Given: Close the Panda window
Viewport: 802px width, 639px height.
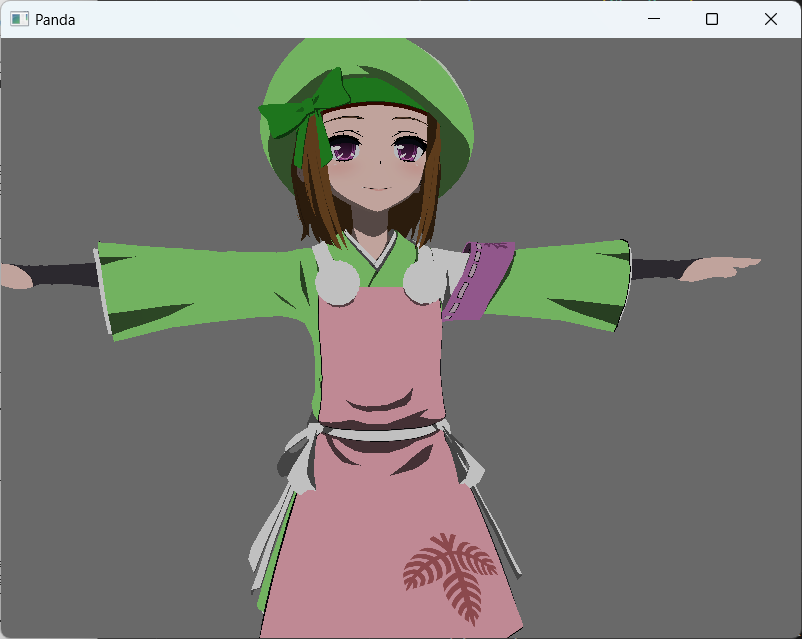Looking at the screenshot, I should [x=770, y=19].
